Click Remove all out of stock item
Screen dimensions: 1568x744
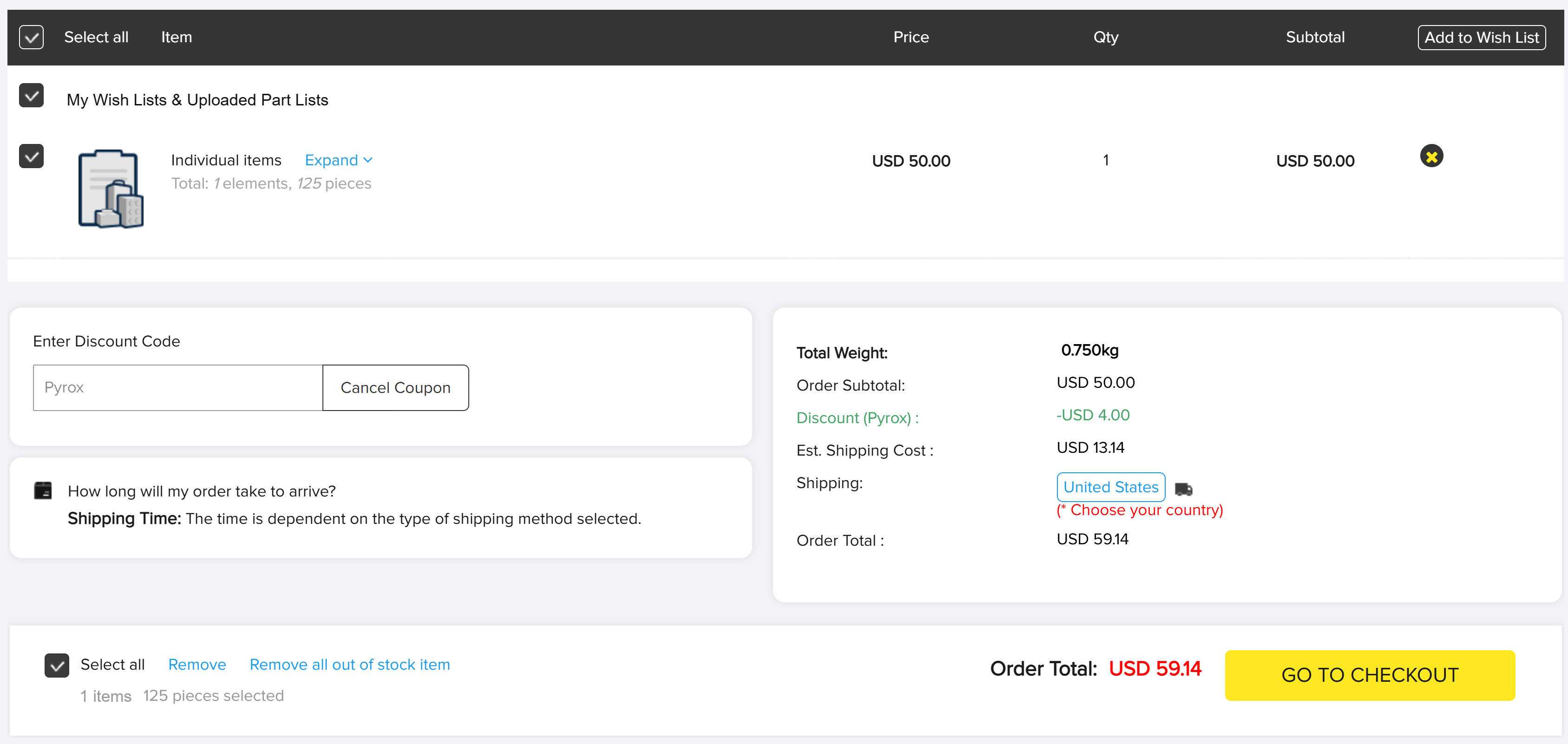coord(350,664)
